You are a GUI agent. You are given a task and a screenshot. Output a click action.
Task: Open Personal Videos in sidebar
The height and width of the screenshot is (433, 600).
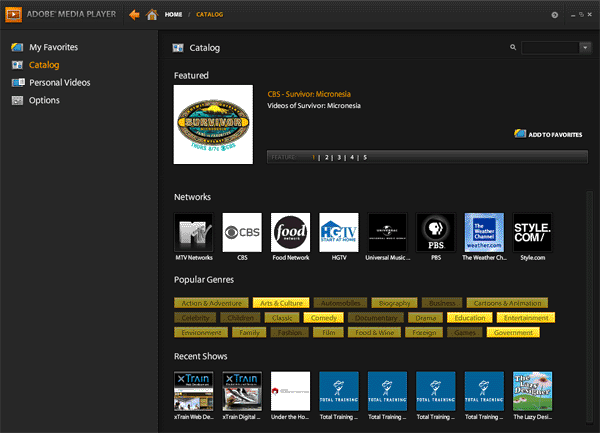tap(60, 83)
